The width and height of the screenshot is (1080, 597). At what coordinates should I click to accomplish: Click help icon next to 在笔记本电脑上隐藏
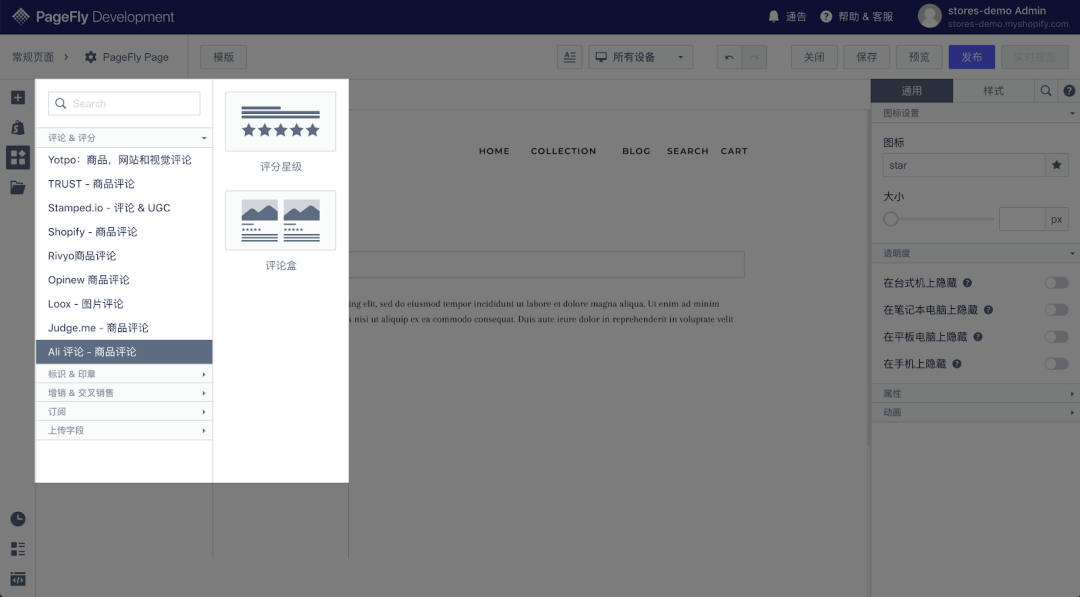tap(988, 310)
